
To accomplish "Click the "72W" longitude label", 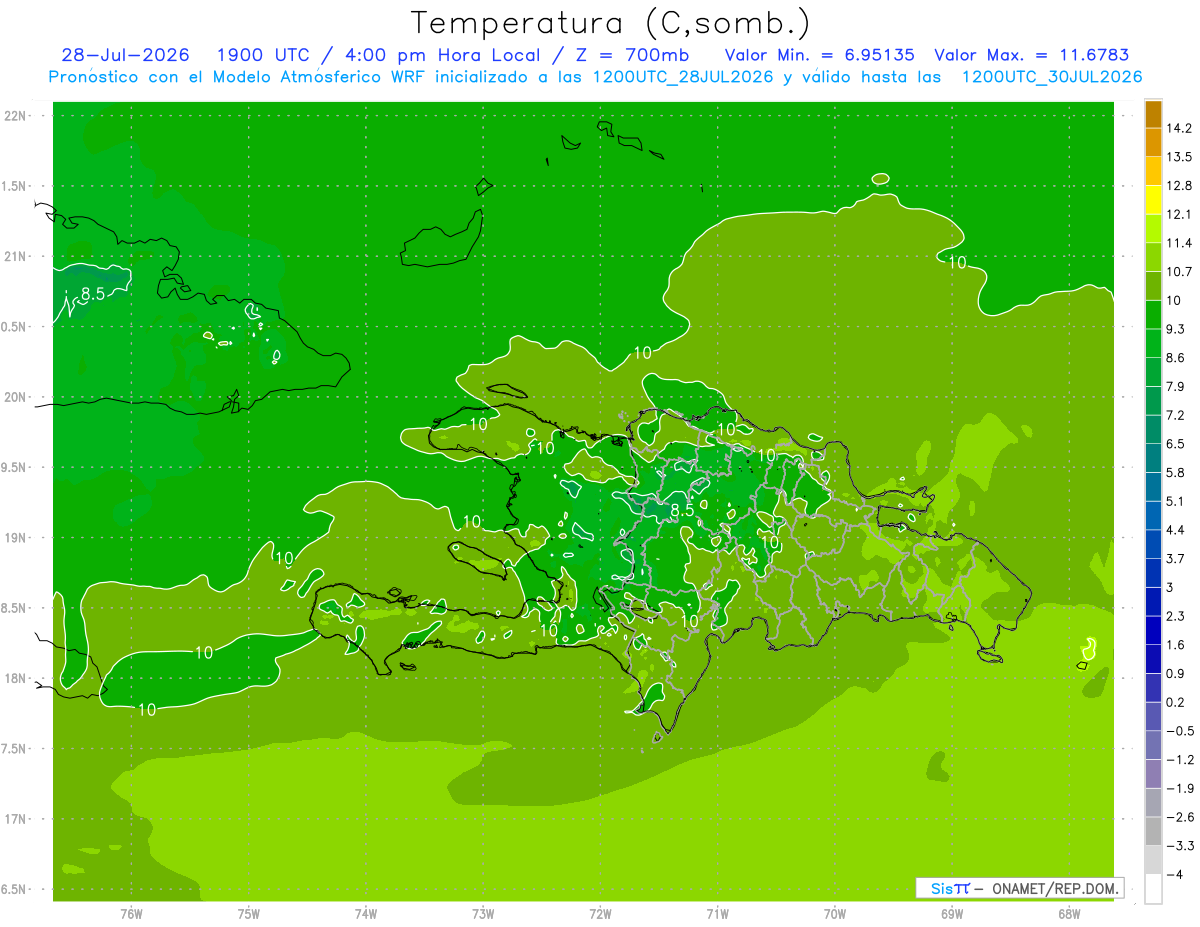I will (600, 915).
